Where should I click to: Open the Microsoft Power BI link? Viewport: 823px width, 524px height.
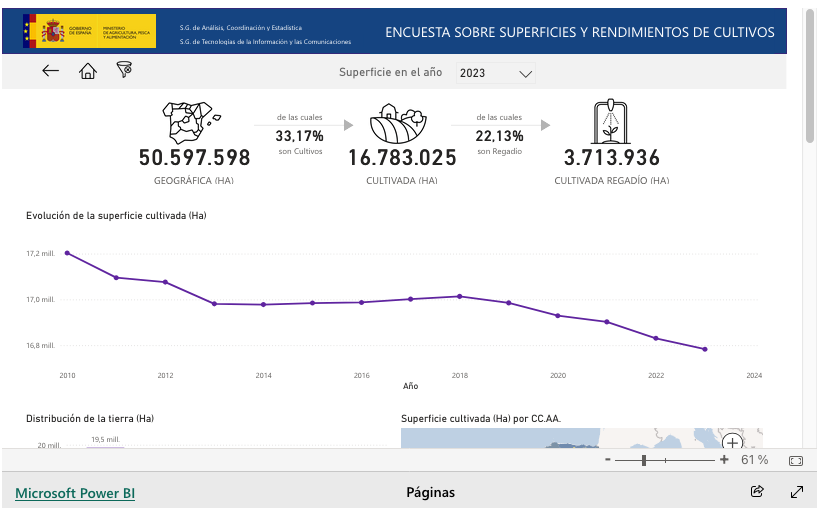(75, 493)
